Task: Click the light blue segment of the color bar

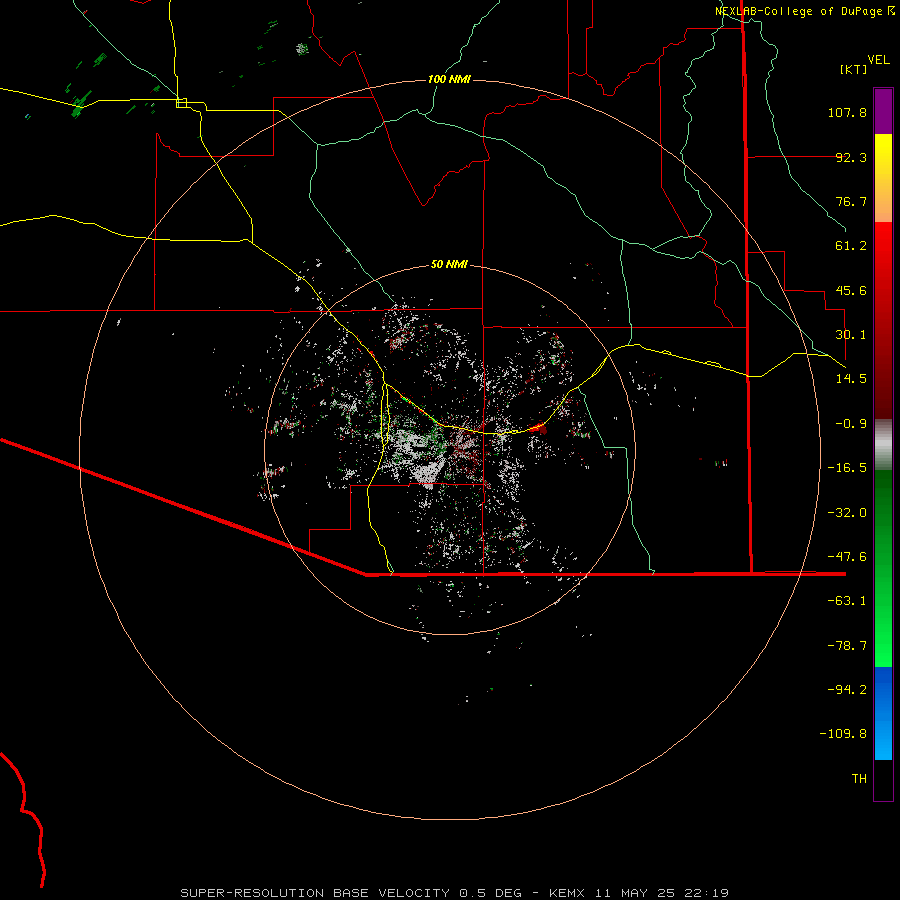Action: coord(883,713)
